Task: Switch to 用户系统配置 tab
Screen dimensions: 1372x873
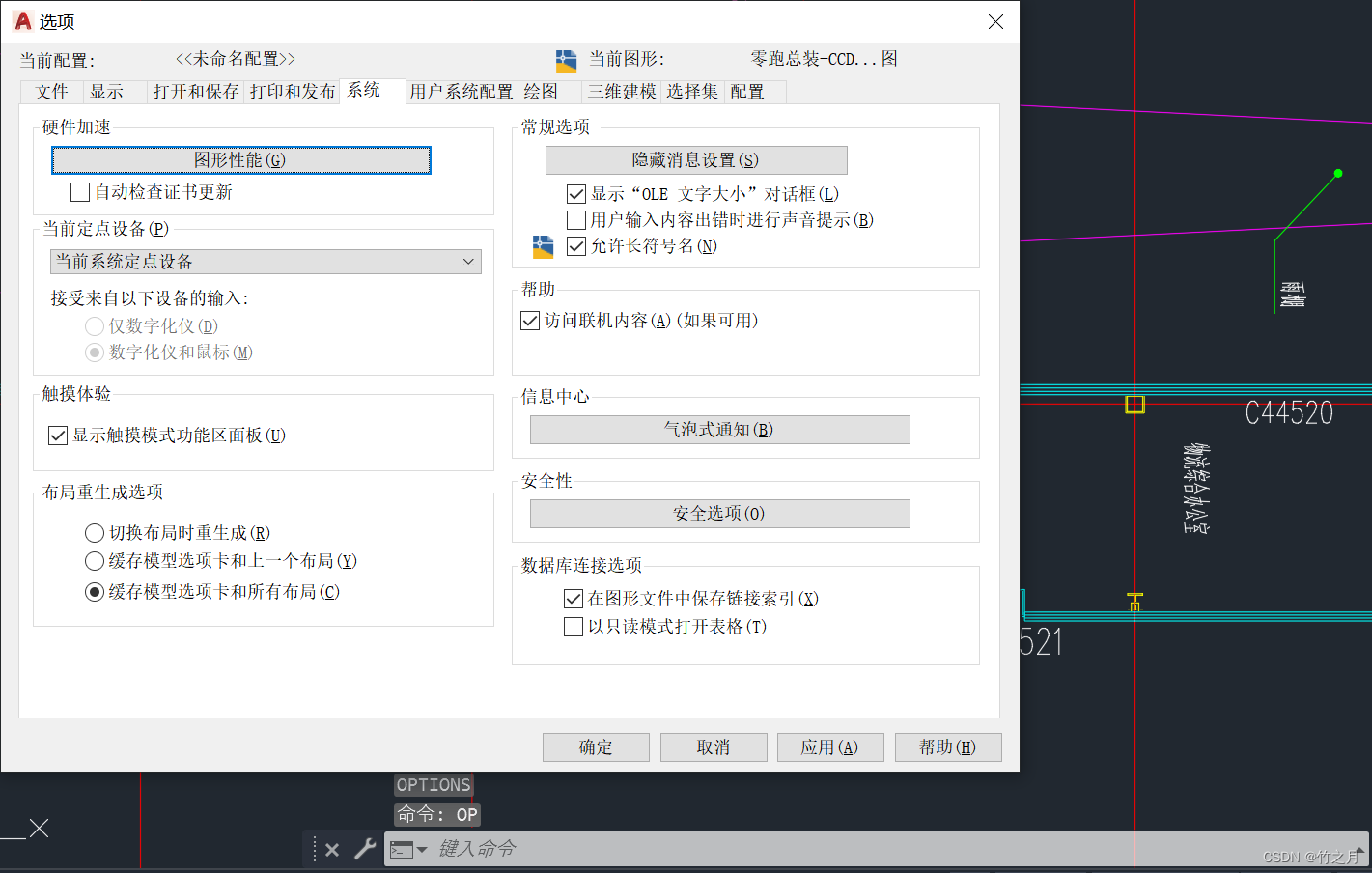Action: tap(462, 92)
